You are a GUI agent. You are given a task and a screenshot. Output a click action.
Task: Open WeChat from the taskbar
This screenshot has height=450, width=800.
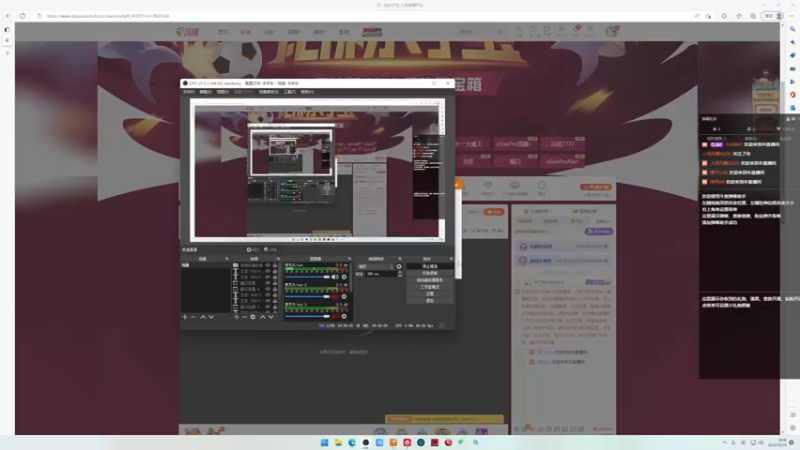tap(462, 442)
